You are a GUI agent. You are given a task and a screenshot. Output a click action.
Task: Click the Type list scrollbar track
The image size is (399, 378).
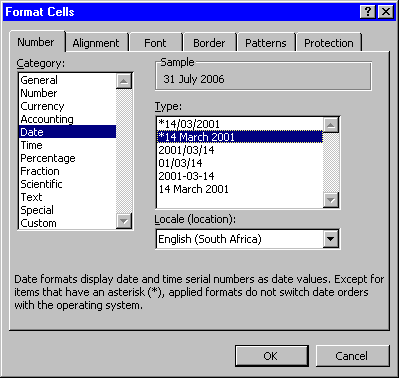(x=331, y=162)
